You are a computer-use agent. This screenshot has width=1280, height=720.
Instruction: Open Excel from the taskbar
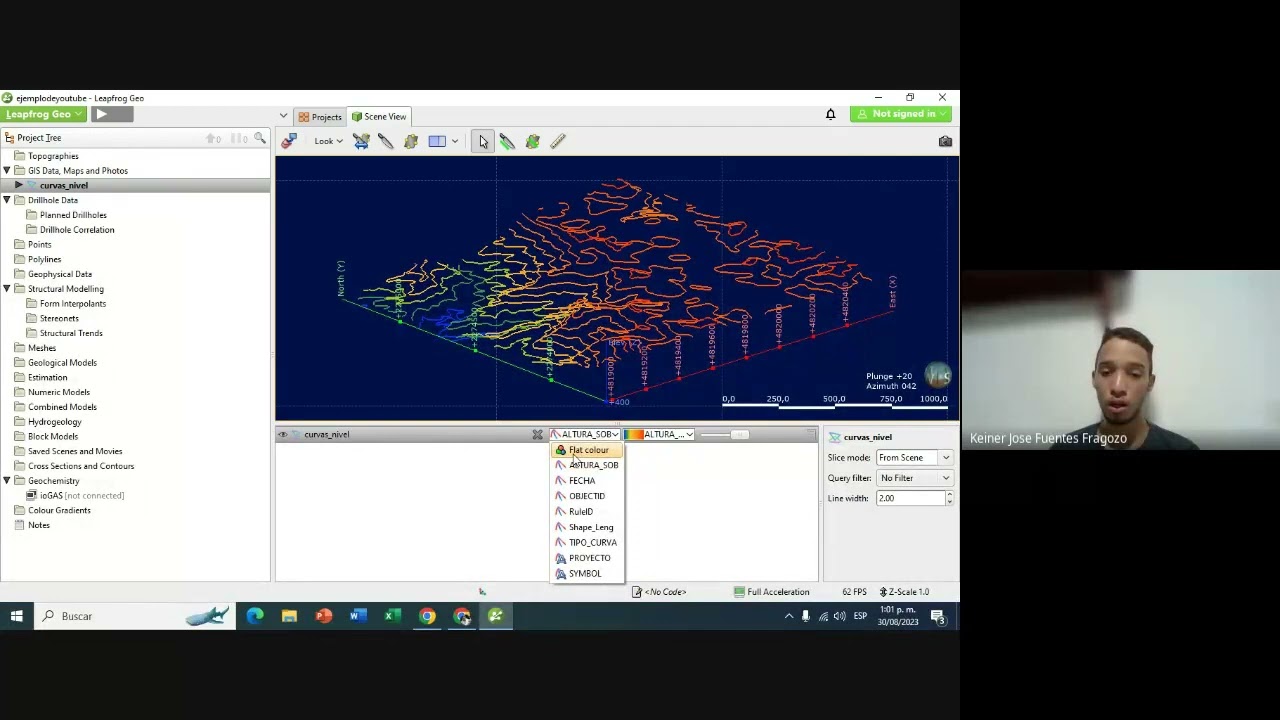pyautogui.click(x=392, y=616)
